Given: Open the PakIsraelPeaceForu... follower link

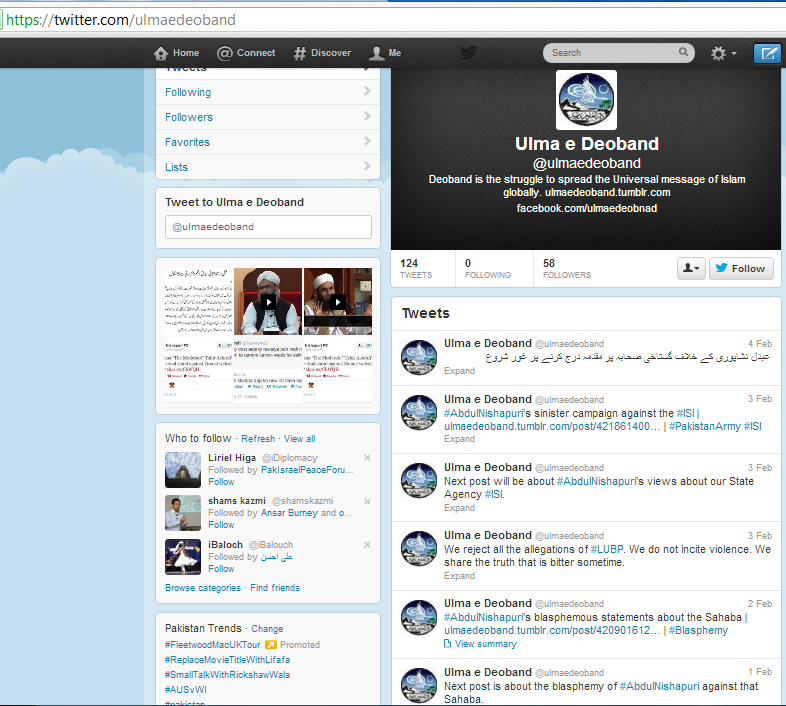Looking at the screenshot, I should point(307,470).
